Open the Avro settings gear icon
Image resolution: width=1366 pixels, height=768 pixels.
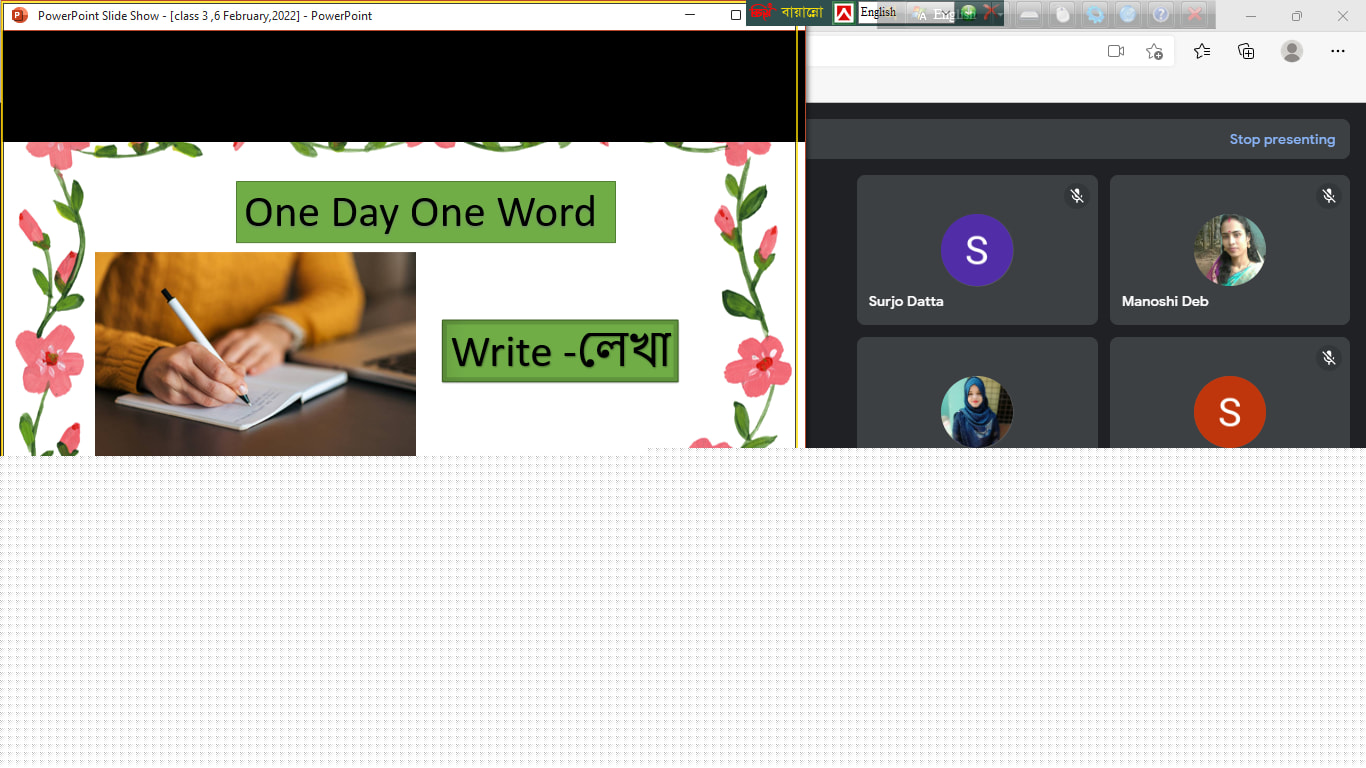tap(1095, 14)
